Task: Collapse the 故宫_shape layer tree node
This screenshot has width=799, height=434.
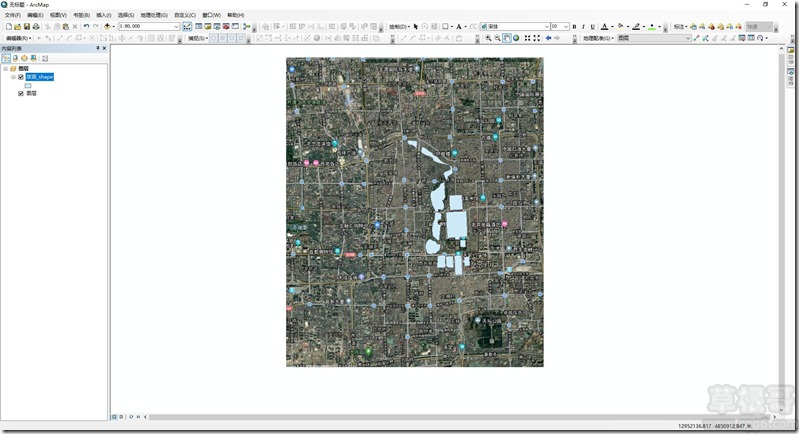Action: [13, 77]
